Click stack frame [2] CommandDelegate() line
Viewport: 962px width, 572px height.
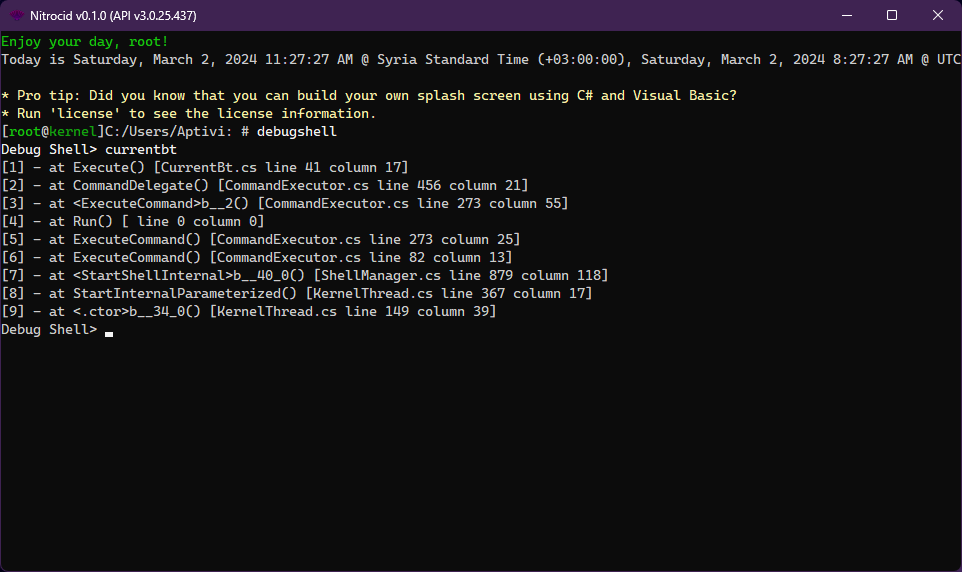(265, 186)
